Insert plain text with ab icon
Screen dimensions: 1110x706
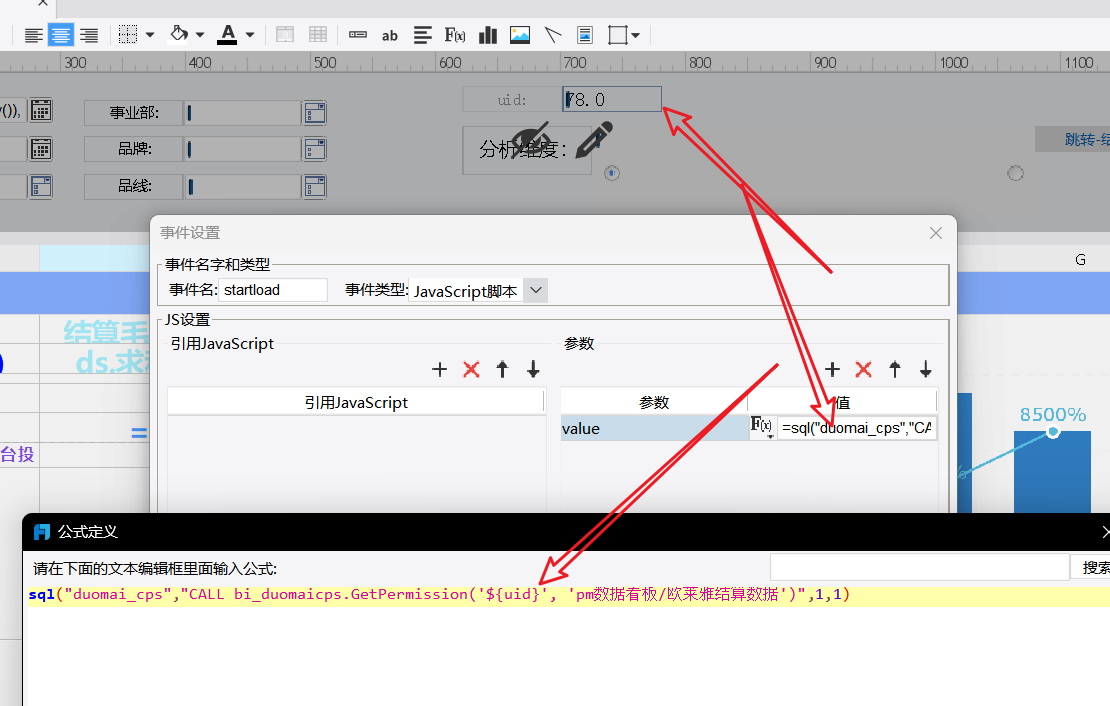click(389, 35)
